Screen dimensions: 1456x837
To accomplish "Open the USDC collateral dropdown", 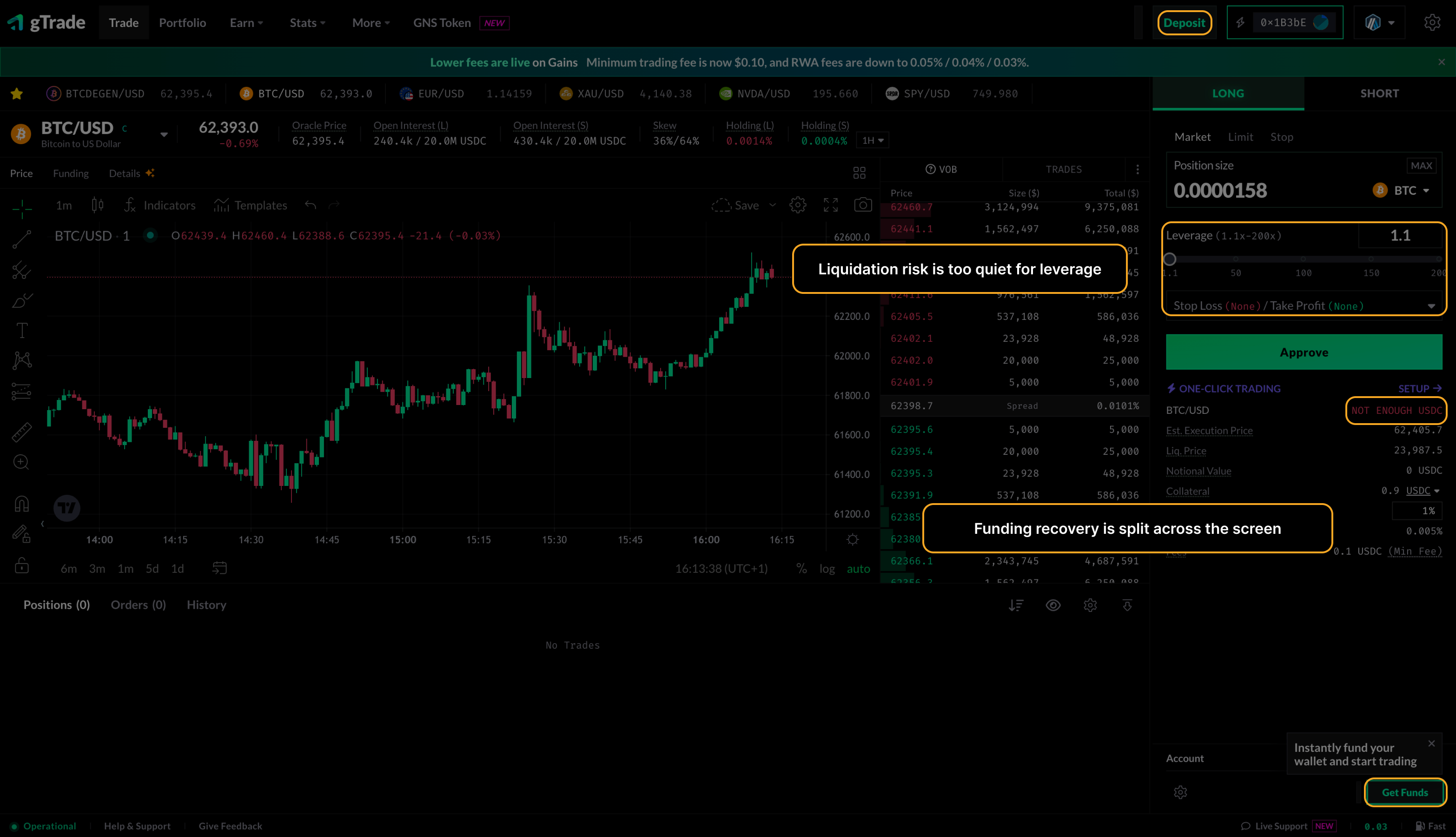I will (x=1423, y=491).
